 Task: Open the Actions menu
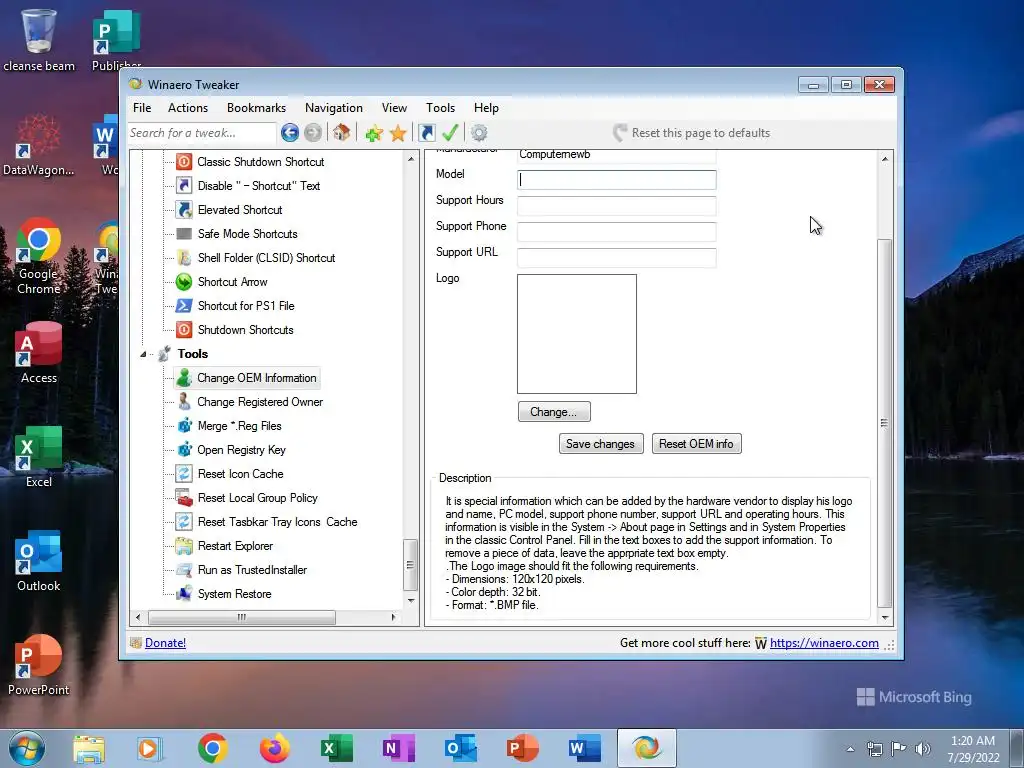(x=187, y=108)
